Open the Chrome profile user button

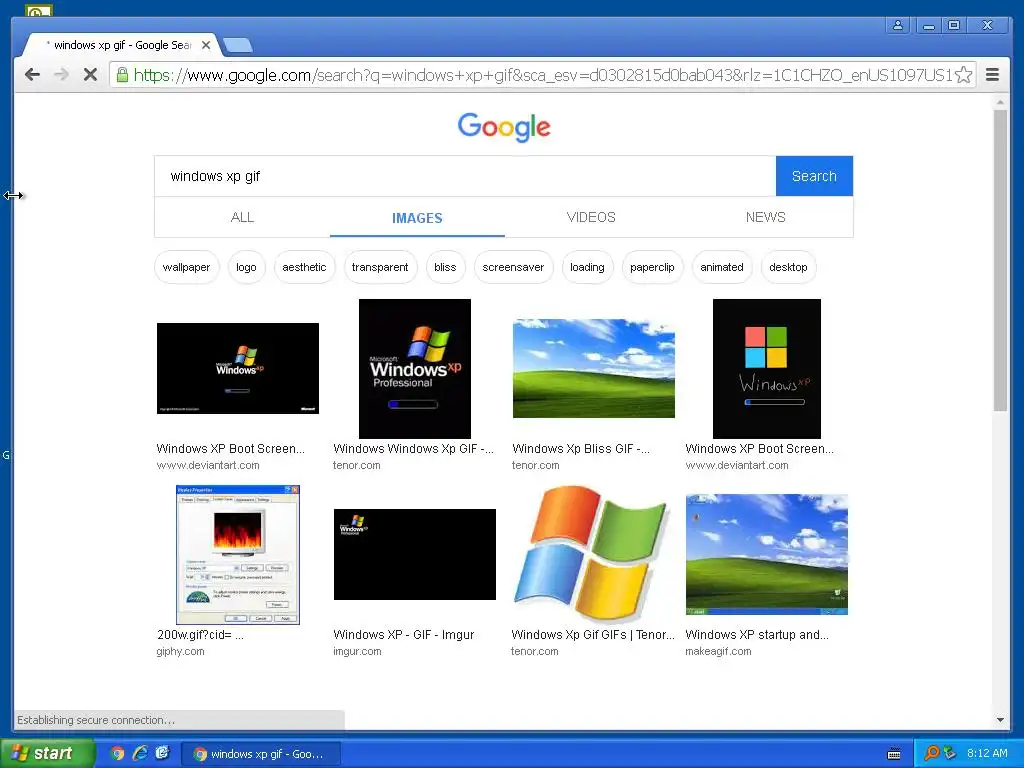(898, 25)
